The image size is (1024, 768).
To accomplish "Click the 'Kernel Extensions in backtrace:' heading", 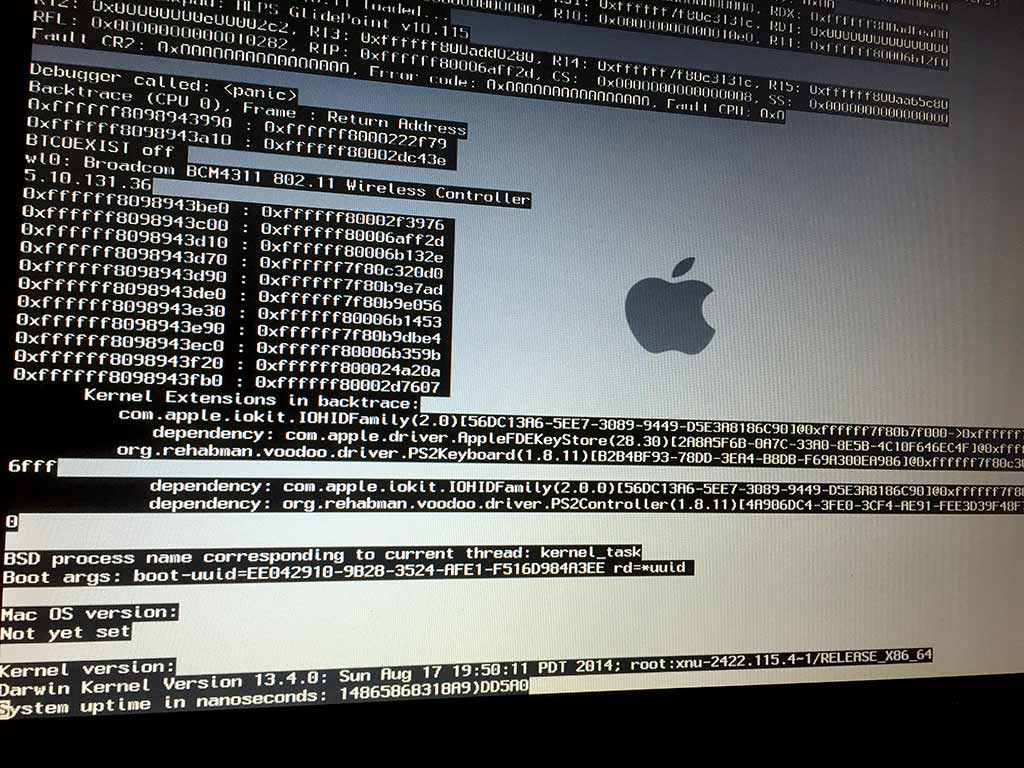I will 251,399.
